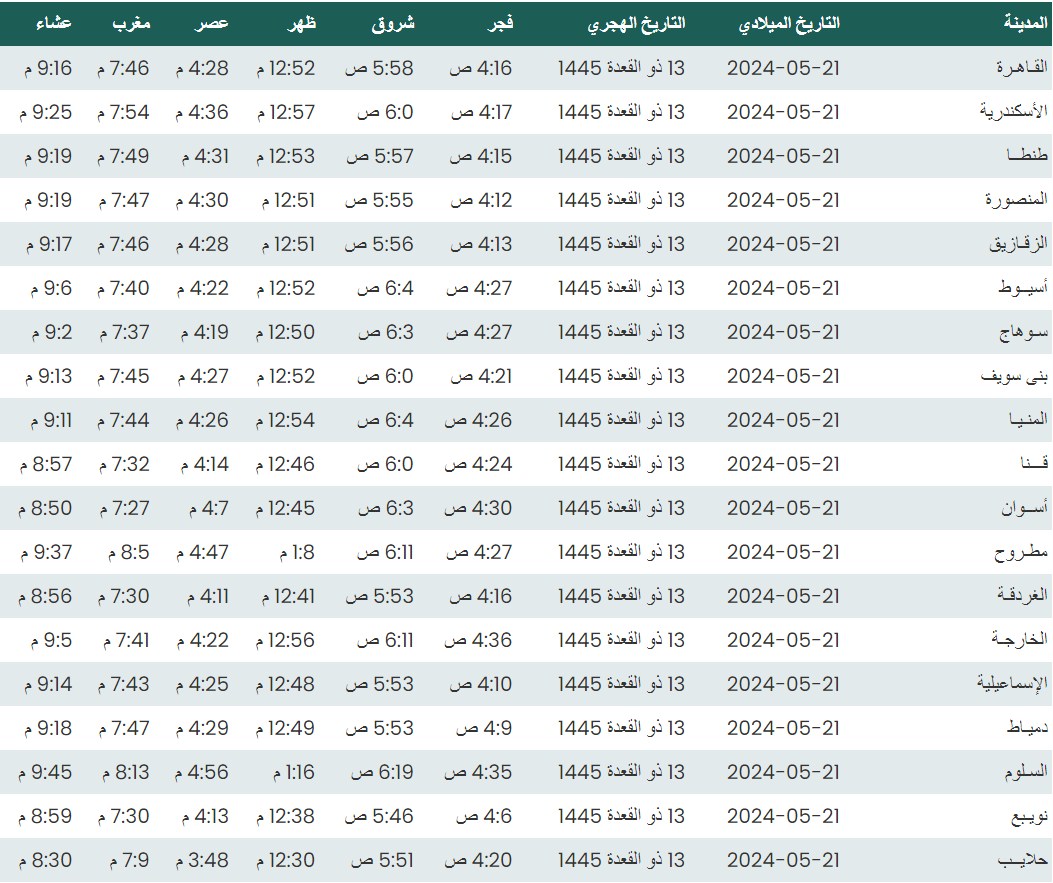The height and width of the screenshot is (883, 1053).
Task: Select the Hijri date in نويبع row
Action: coord(621,816)
